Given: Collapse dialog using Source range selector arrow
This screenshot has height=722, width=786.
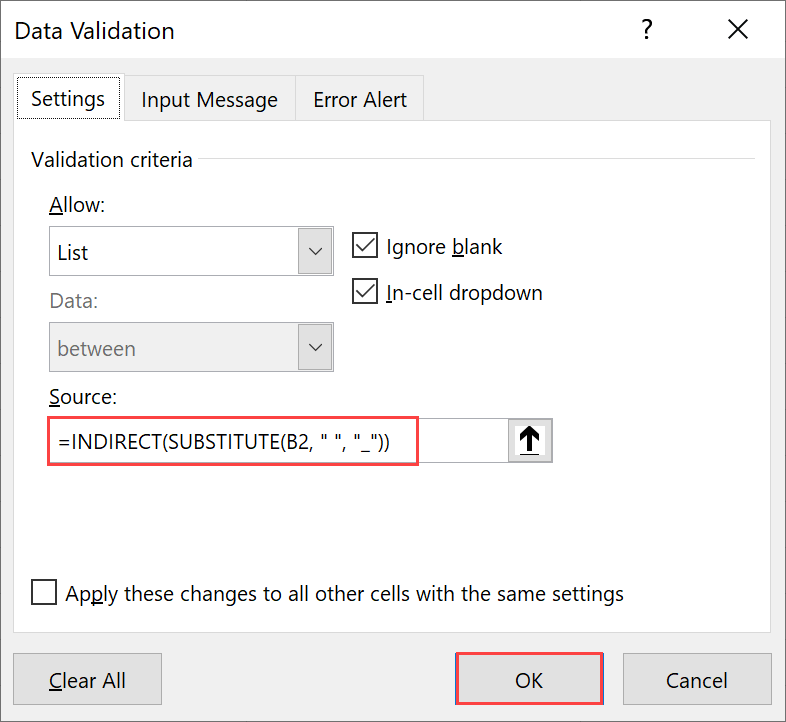Looking at the screenshot, I should [530, 440].
